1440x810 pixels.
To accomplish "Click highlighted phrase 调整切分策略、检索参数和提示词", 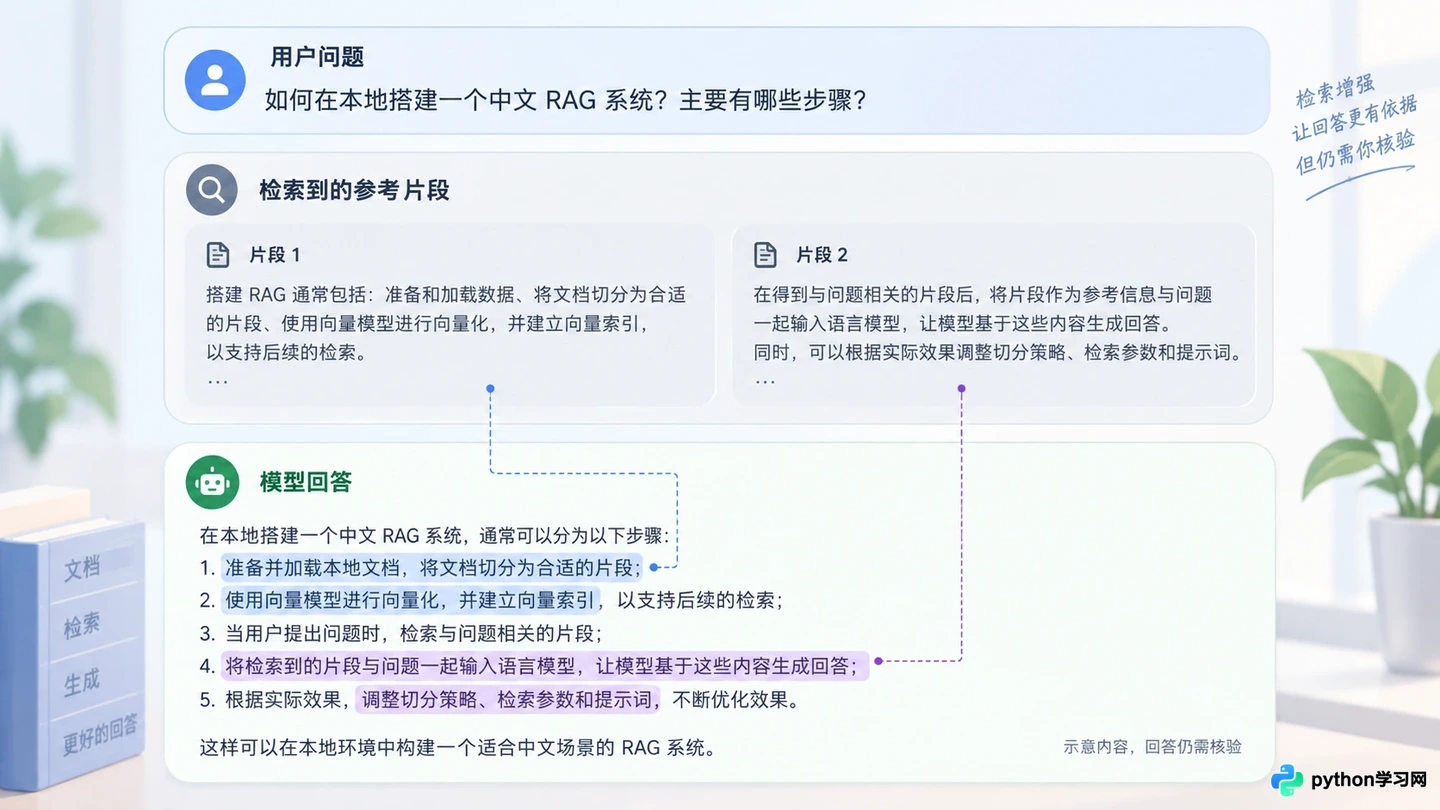I will 508,699.
